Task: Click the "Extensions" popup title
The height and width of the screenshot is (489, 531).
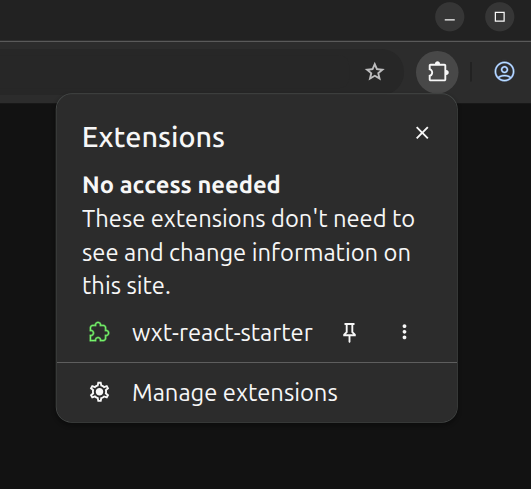Action: point(153,137)
